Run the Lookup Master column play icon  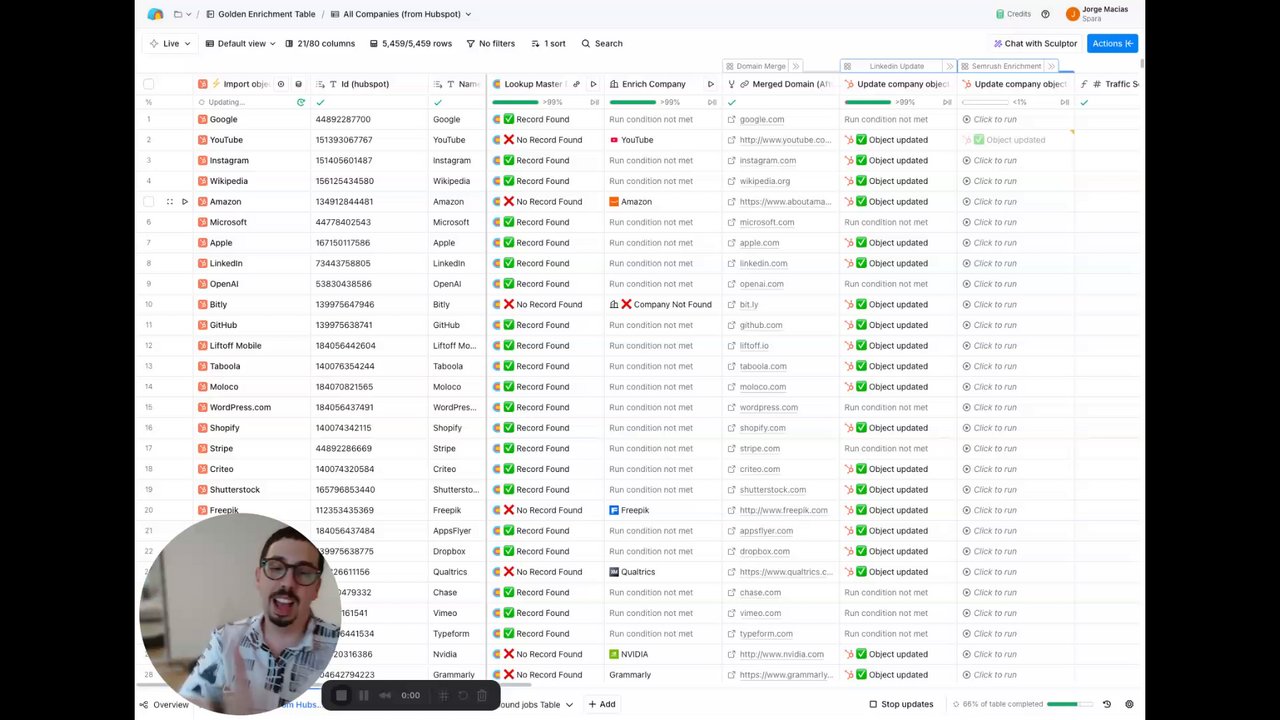click(593, 84)
